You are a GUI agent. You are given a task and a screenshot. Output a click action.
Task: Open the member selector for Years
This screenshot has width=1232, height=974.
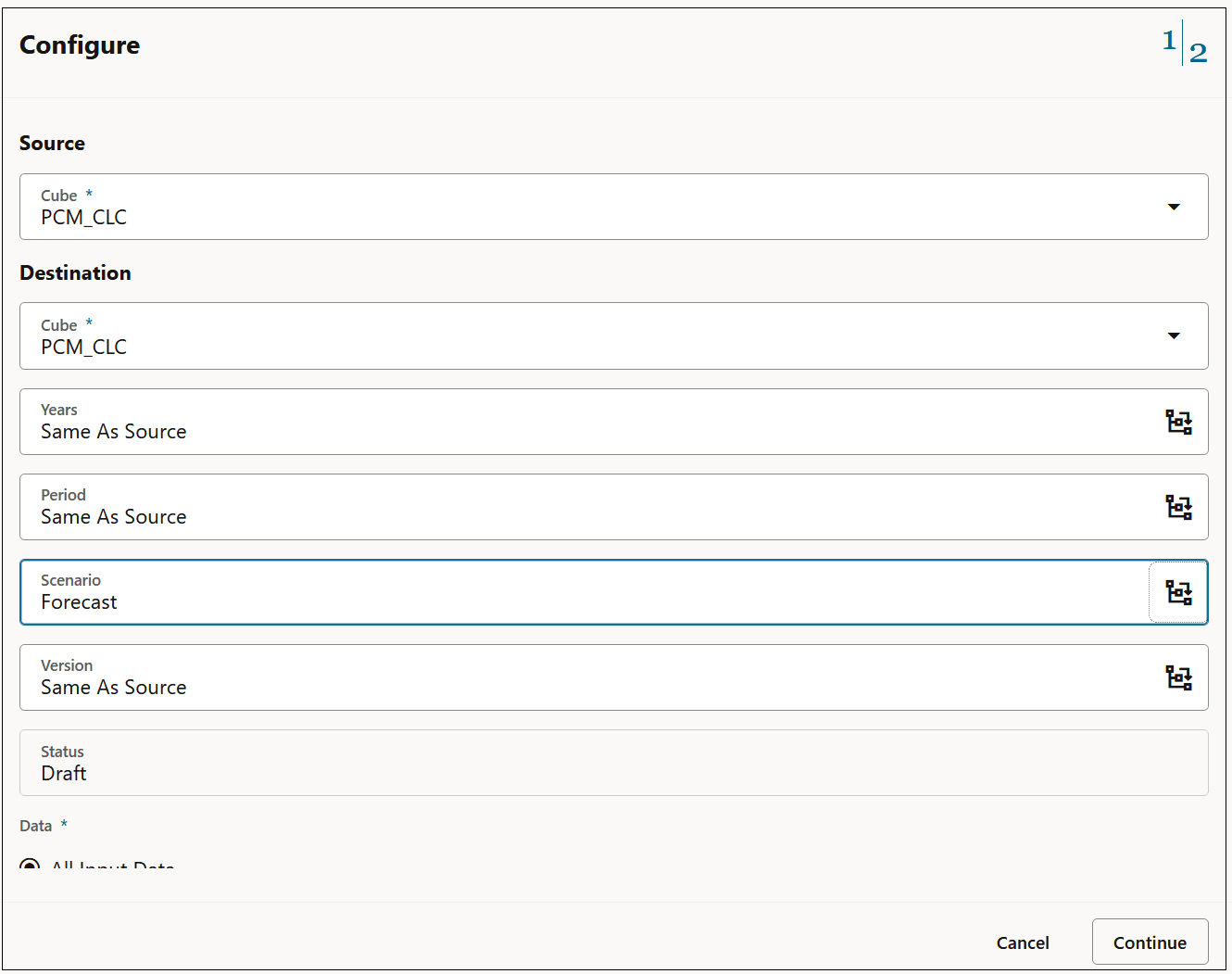pos(1178,422)
